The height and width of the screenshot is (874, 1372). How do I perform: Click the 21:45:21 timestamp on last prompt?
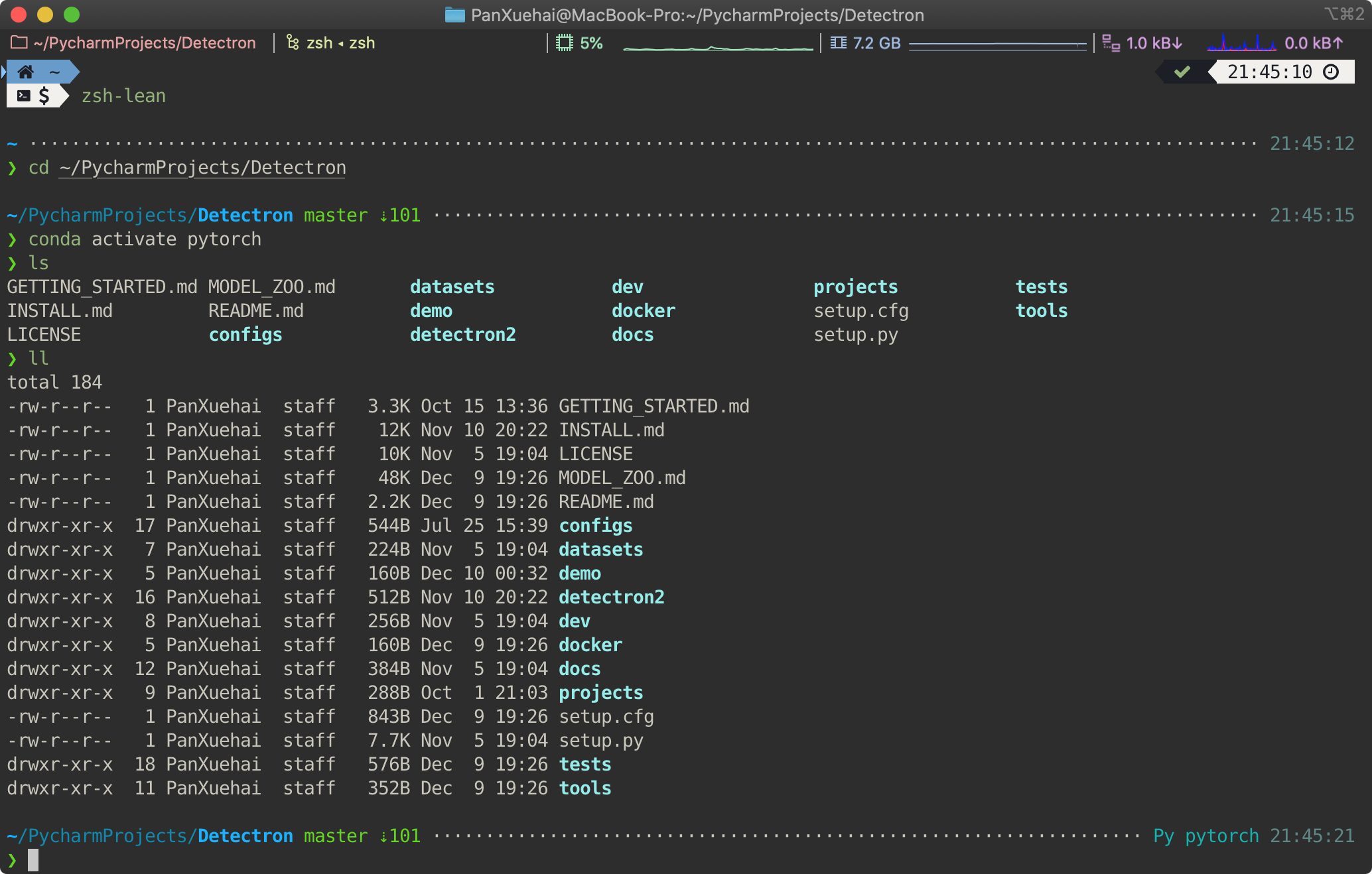point(1312,836)
